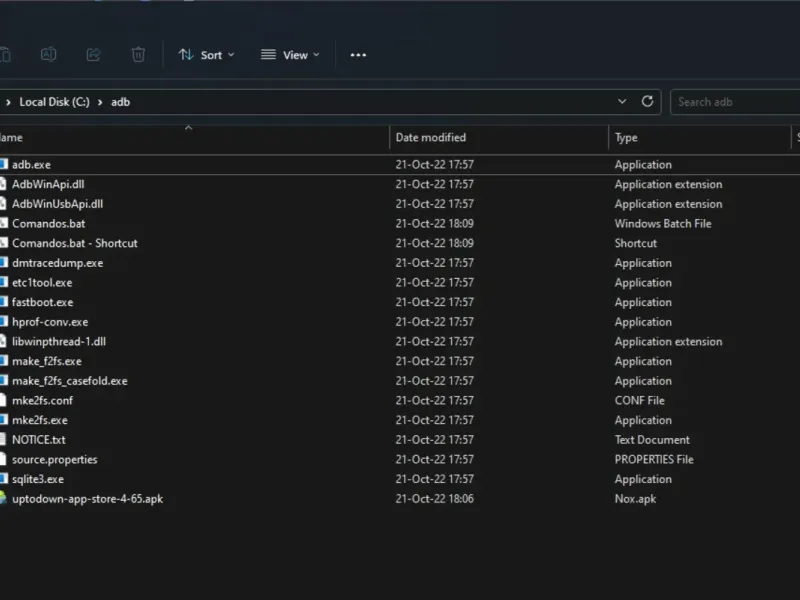Select the sqlite3.exe file
Image resolution: width=800 pixels, height=600 pixels.
coord(38,480)
